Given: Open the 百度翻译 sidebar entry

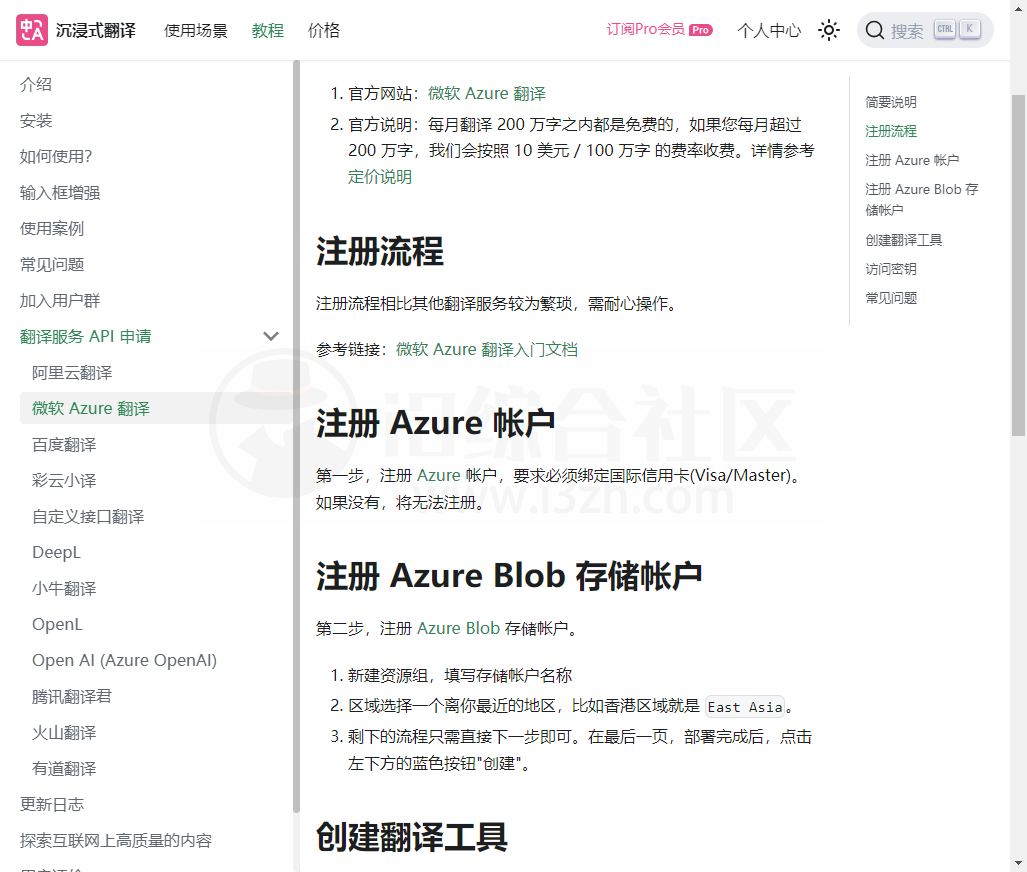Looking at the screenshot, I should pyautogui.click(x=64, y=445).
